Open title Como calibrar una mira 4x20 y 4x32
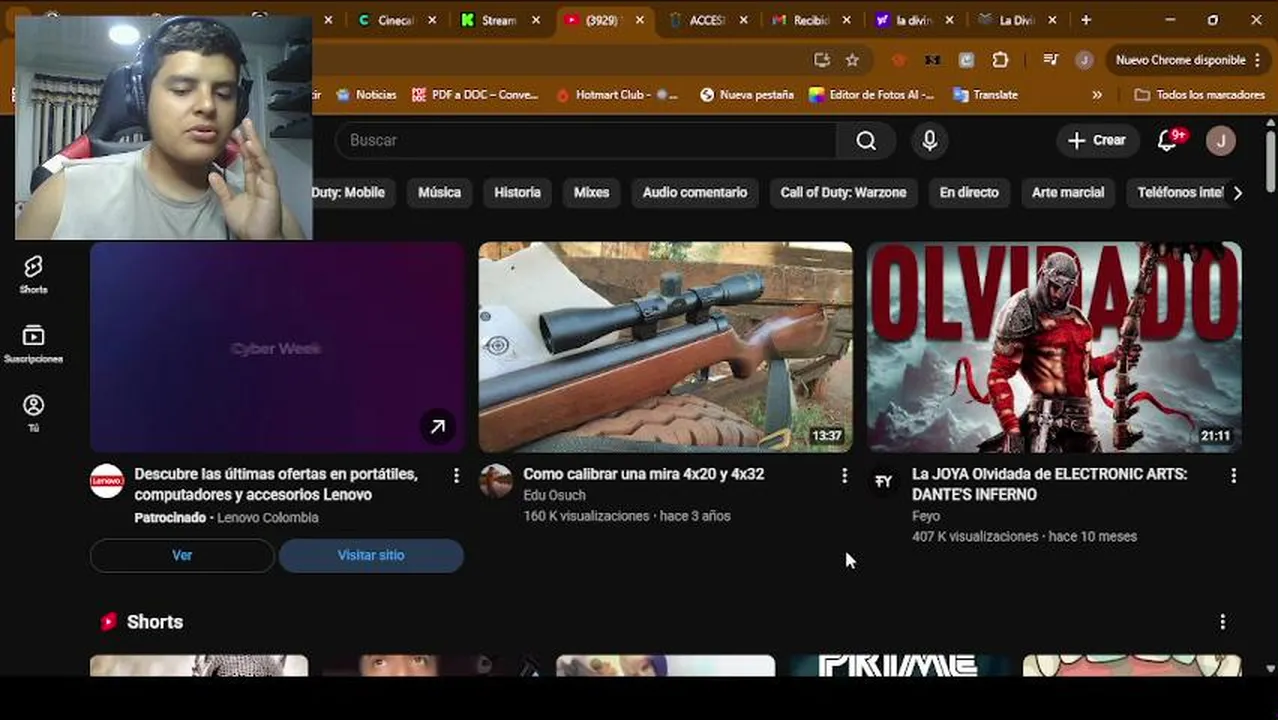The image size is (1278, 720). click(x=643, y=474)
